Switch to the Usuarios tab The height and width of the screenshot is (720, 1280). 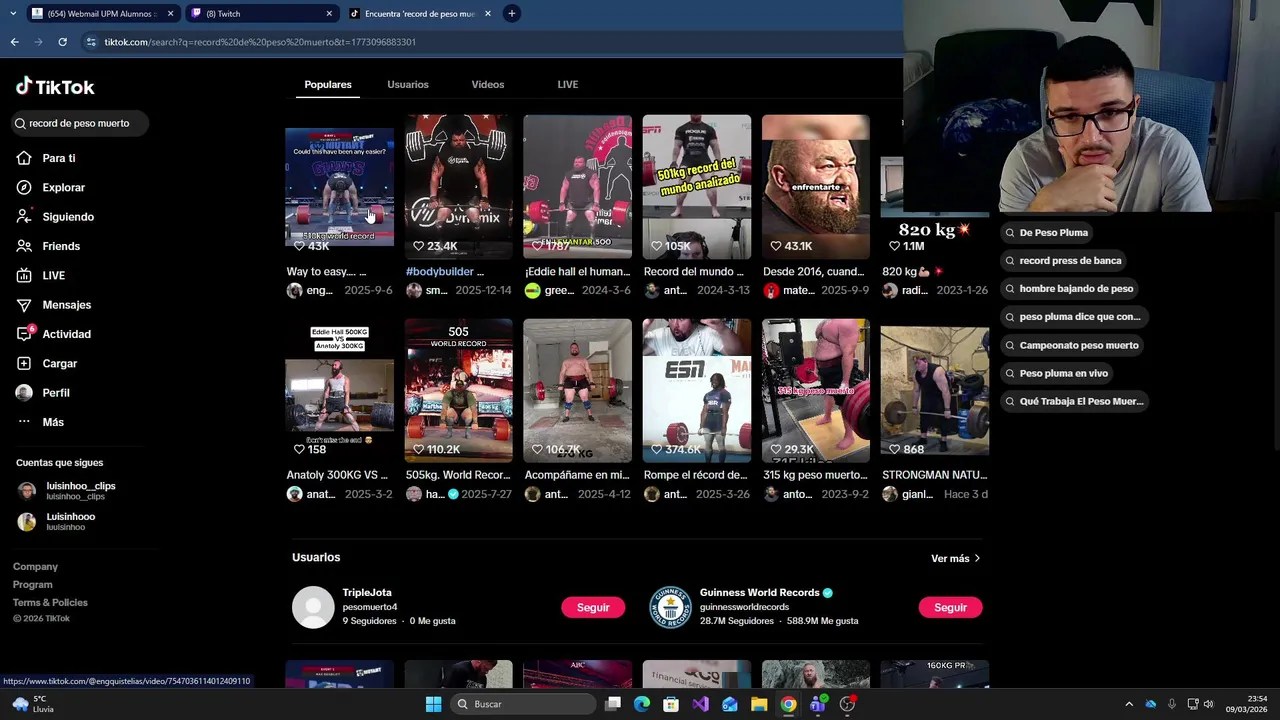point(408,85)
